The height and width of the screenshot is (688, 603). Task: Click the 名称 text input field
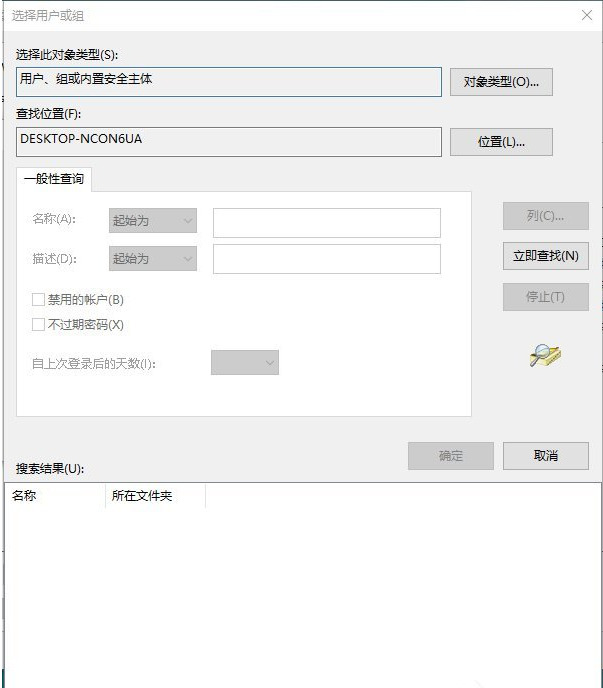[326, 222]
